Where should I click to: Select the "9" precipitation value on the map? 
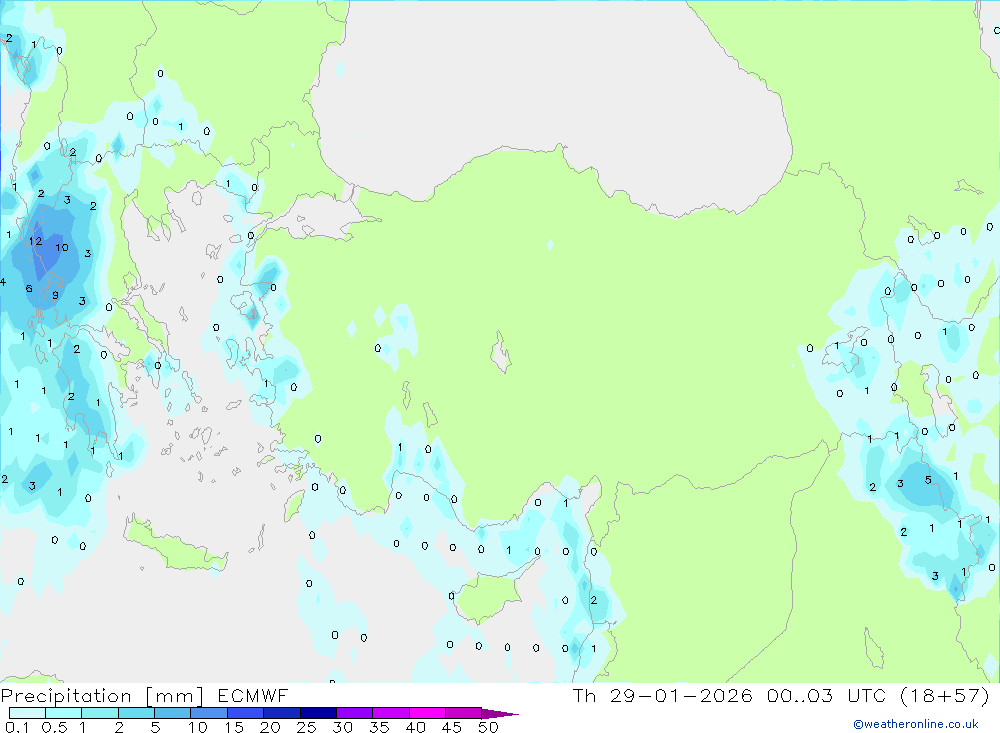tap(55, 295)
